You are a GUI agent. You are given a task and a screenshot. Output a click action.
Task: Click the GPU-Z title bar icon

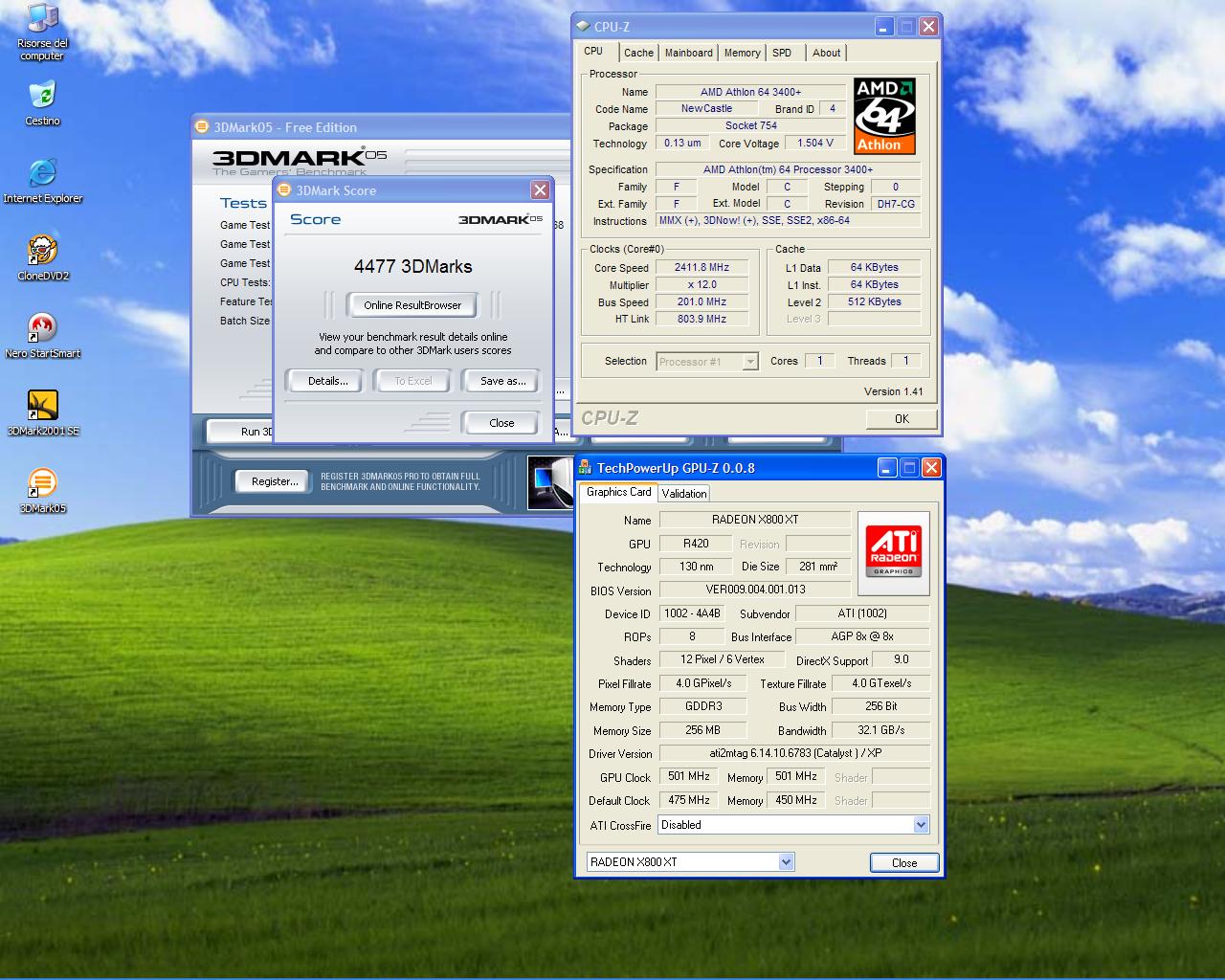pyautogui.click(x=585, y=467)
